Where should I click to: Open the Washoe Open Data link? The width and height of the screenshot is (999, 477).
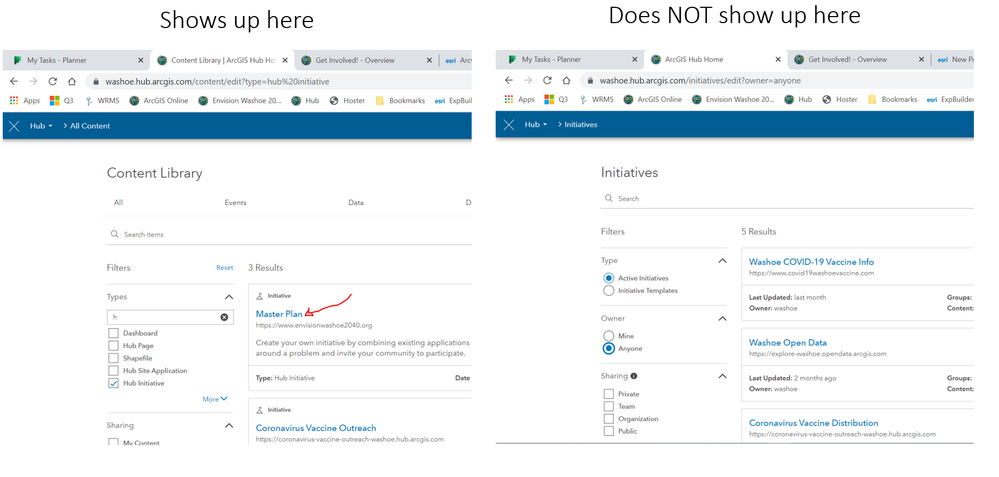[787, 343]
